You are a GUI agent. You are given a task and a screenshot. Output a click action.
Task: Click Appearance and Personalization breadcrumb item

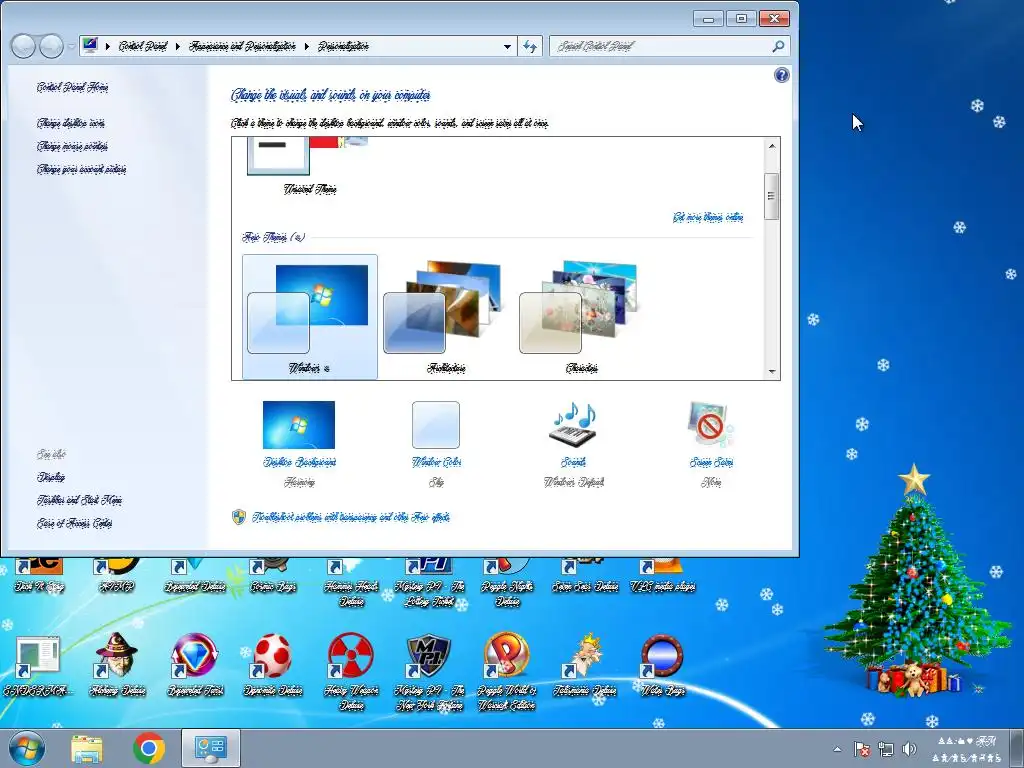pyautogui.click(x=242, y=46)
